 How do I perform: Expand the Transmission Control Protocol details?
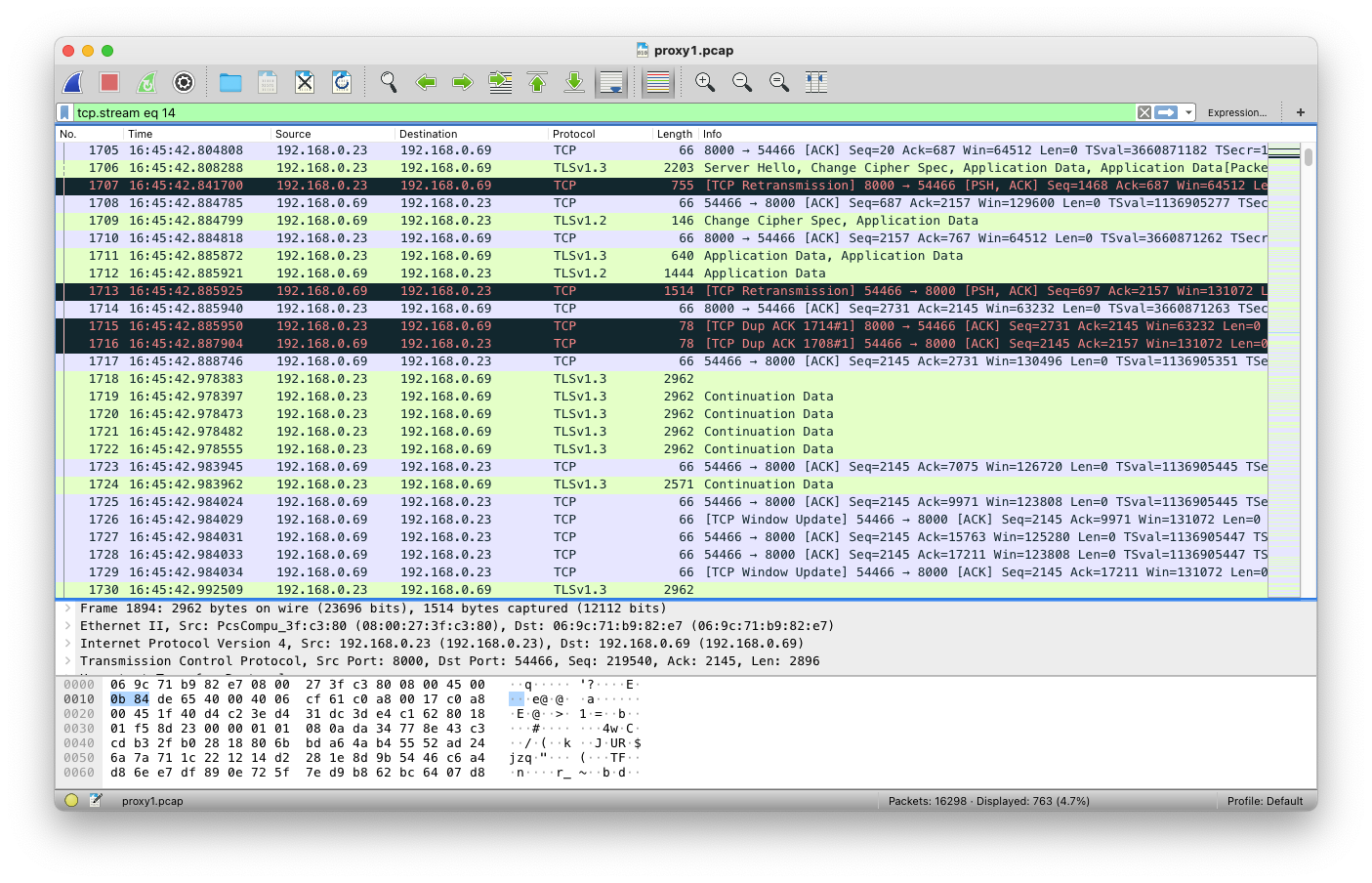pos(65,661)
